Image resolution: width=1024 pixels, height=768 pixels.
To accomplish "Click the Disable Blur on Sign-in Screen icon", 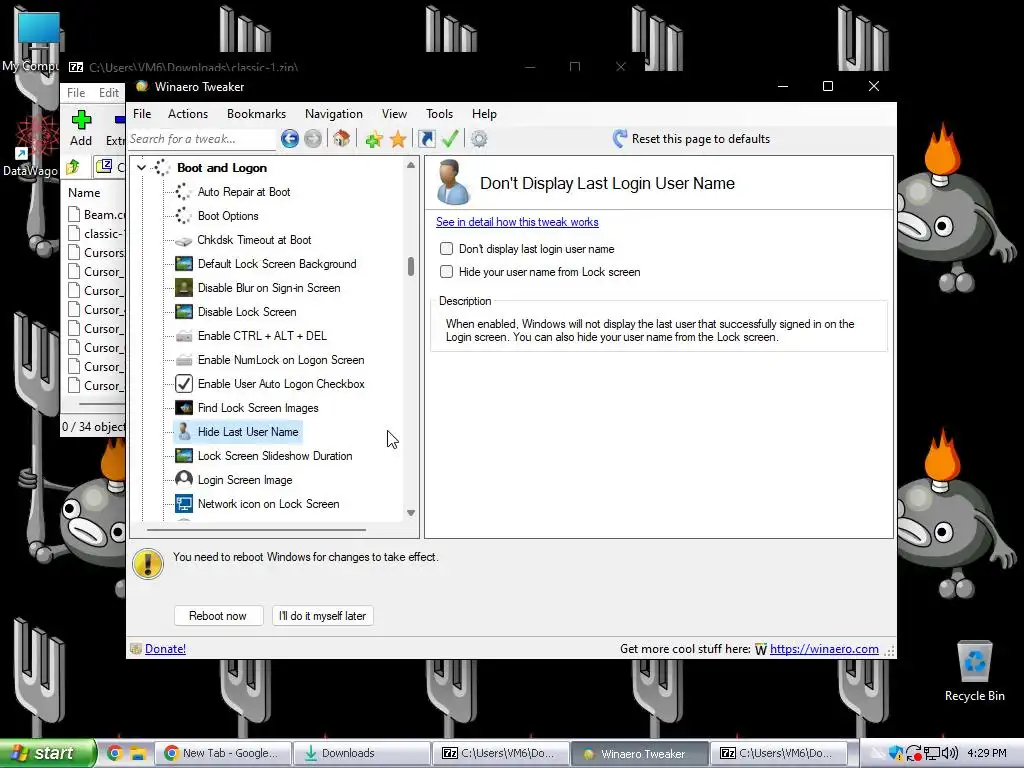I will tap(184, 288).
